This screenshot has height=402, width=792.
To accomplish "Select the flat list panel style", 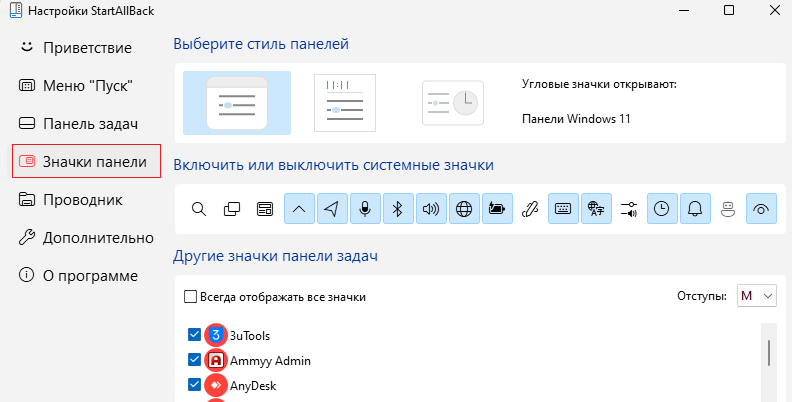I will pos(345,103).
